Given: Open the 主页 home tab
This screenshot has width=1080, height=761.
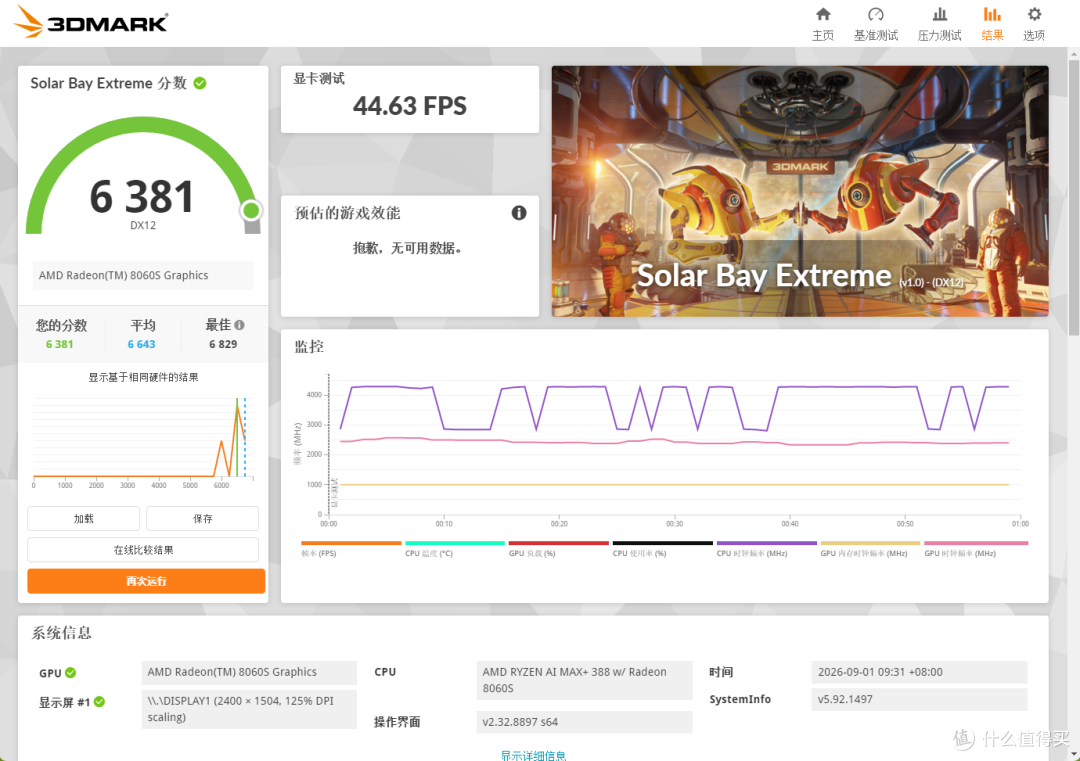Looking at the screenshot, I should 822,24.
